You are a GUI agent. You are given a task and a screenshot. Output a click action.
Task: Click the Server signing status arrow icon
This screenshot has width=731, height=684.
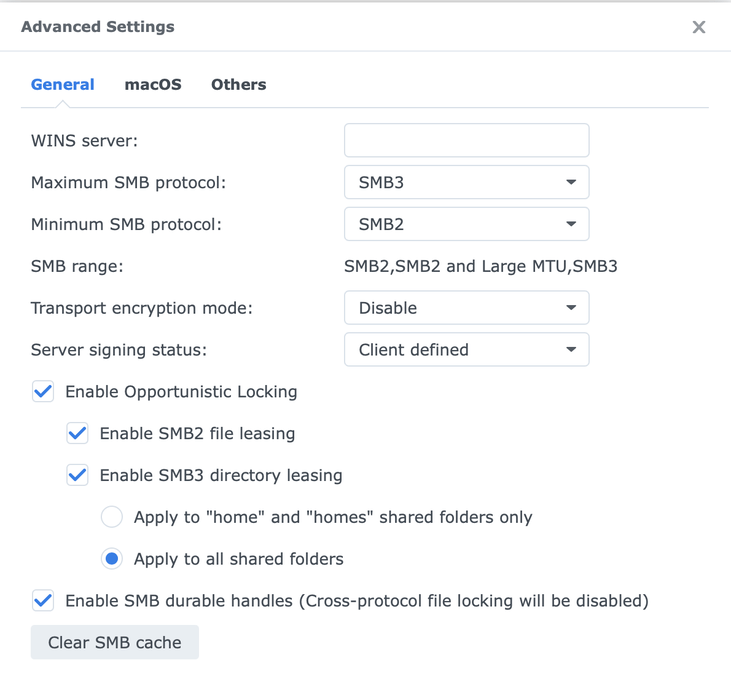point(571,350)
